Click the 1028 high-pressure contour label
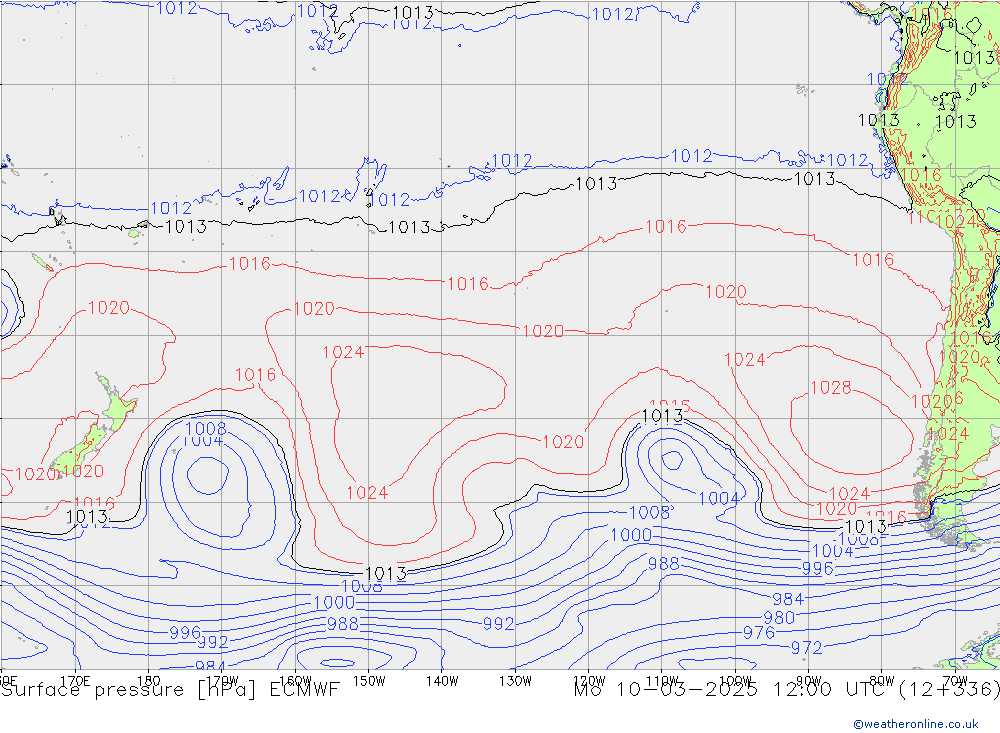The image size is (1000, 733). (830, 387)
